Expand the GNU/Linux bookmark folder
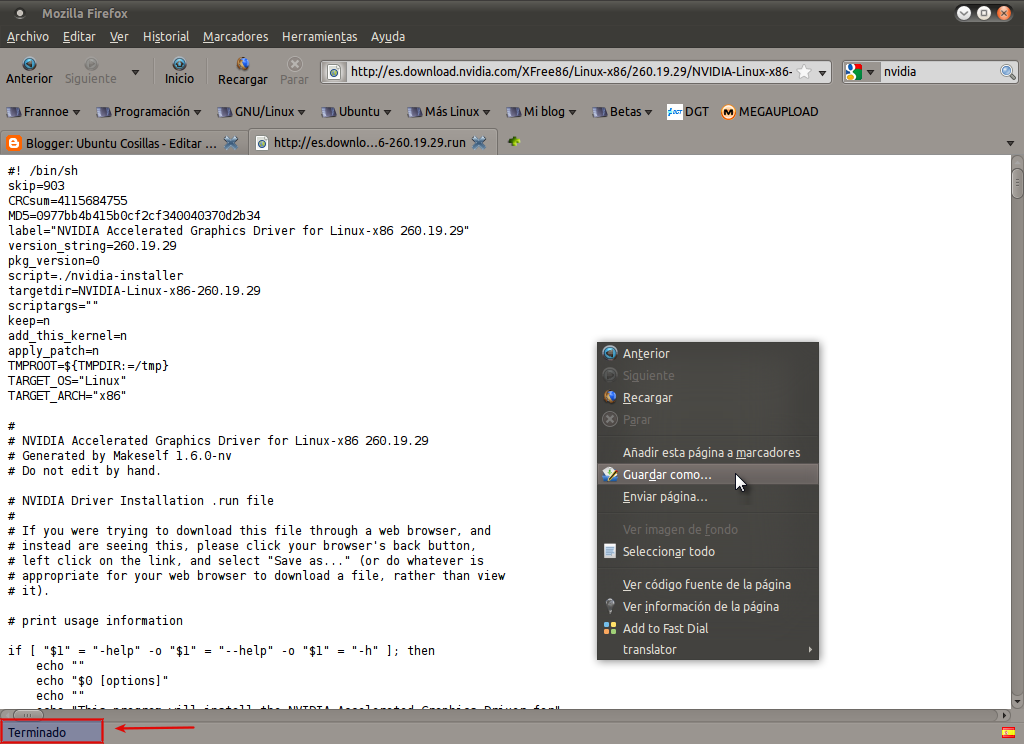 261,112
